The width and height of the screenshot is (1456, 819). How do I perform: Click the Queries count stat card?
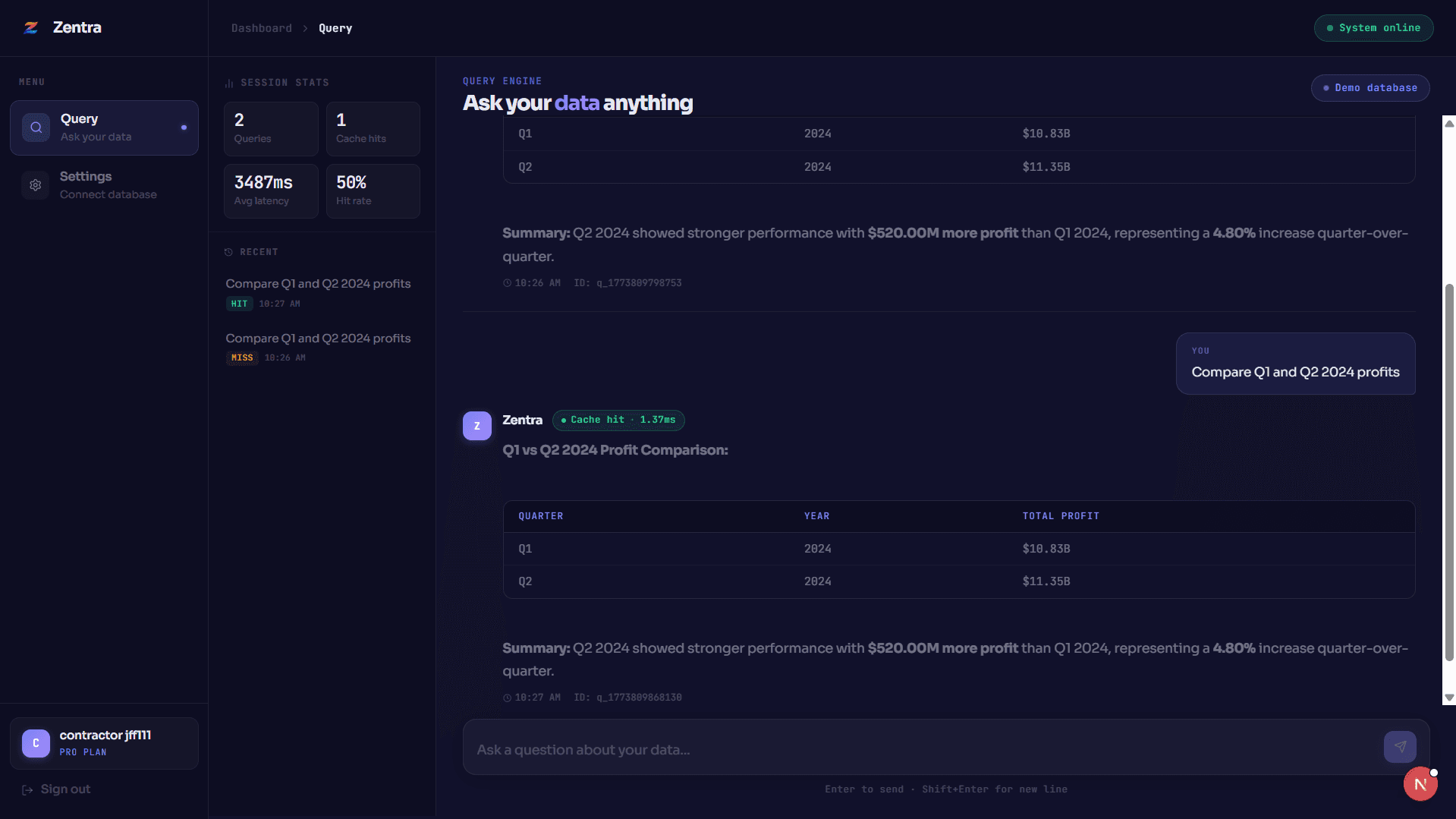coord(271,129)
